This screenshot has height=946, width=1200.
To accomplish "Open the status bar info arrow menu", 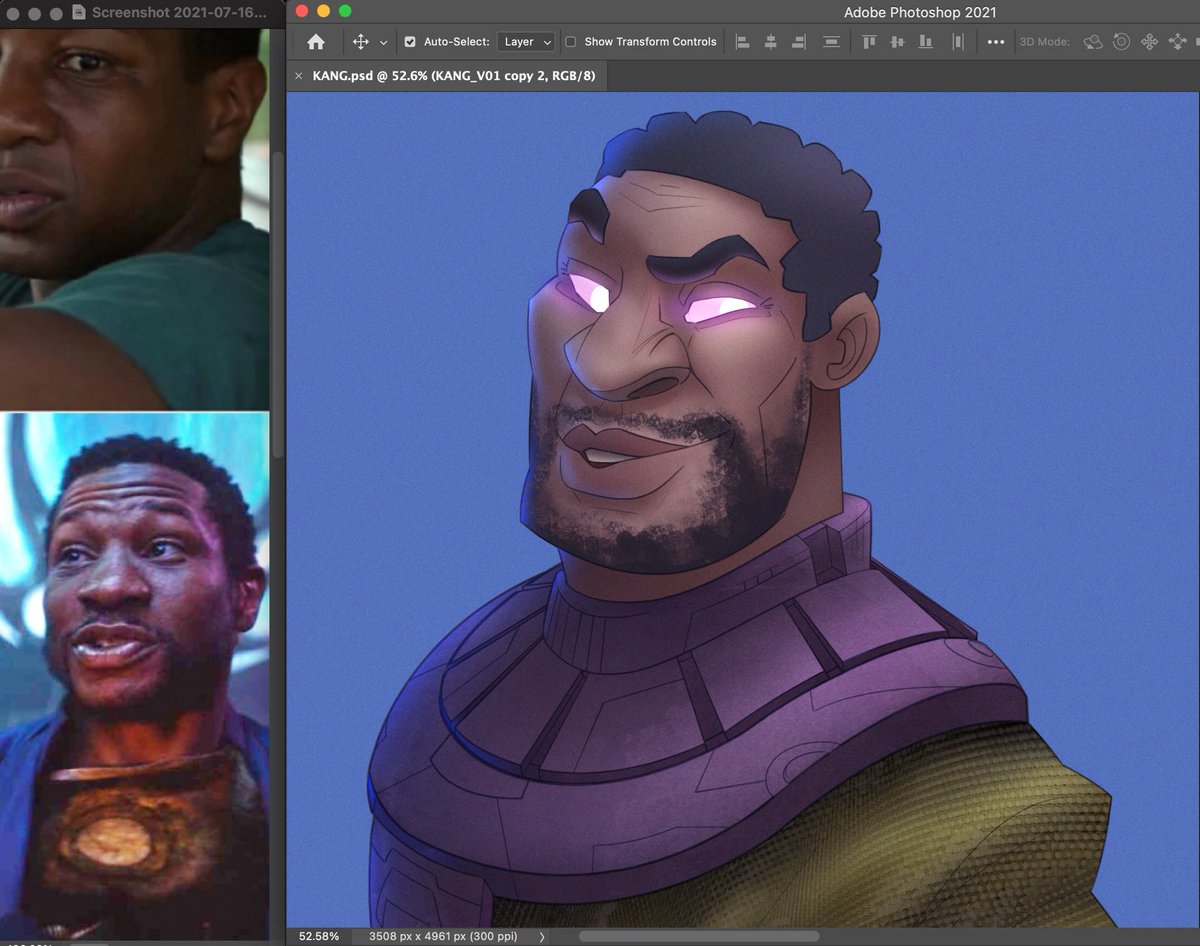I will [x=542, y=937].
